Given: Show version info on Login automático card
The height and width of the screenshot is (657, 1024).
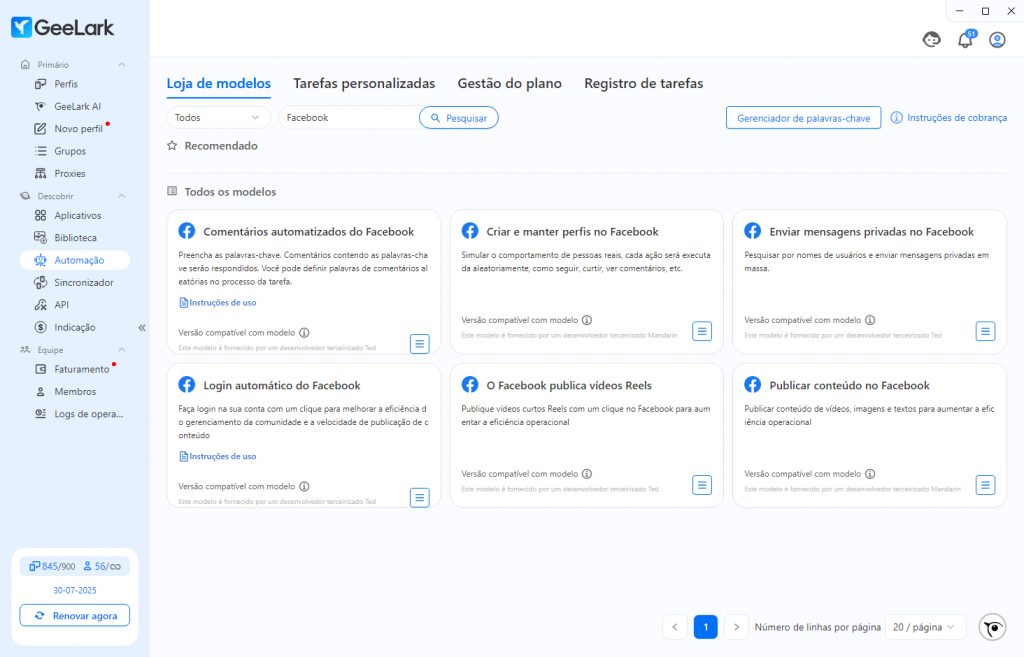Looking at the screenshot, I should click(304, 487).
